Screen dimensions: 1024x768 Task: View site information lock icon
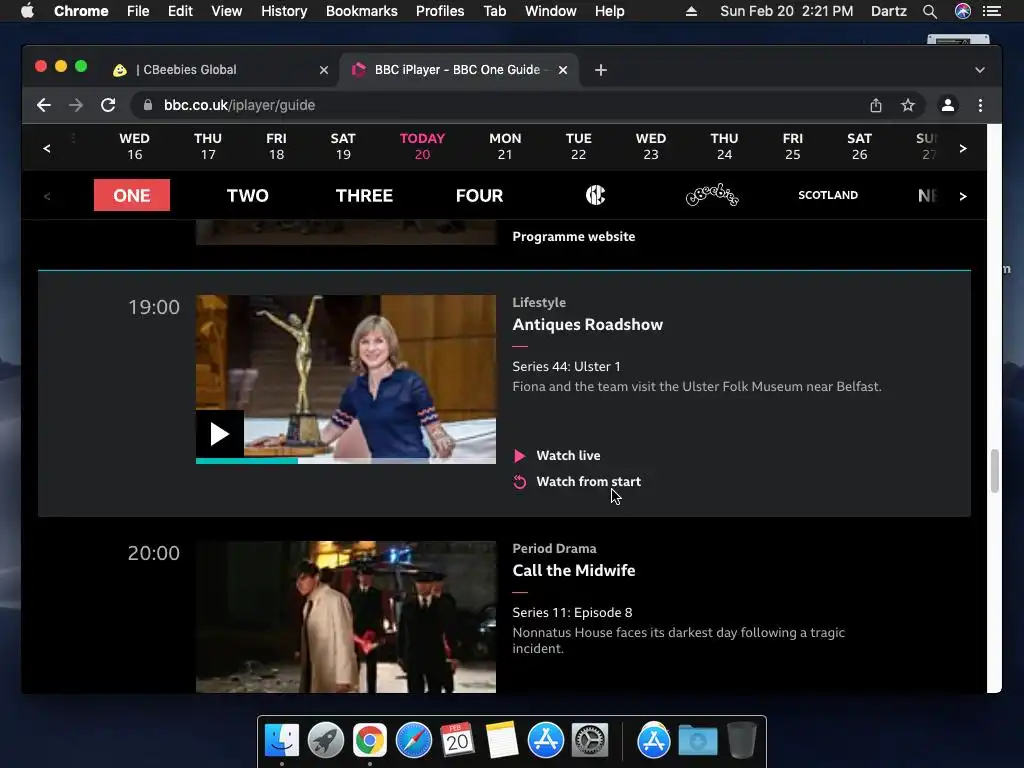click(148, 105)
